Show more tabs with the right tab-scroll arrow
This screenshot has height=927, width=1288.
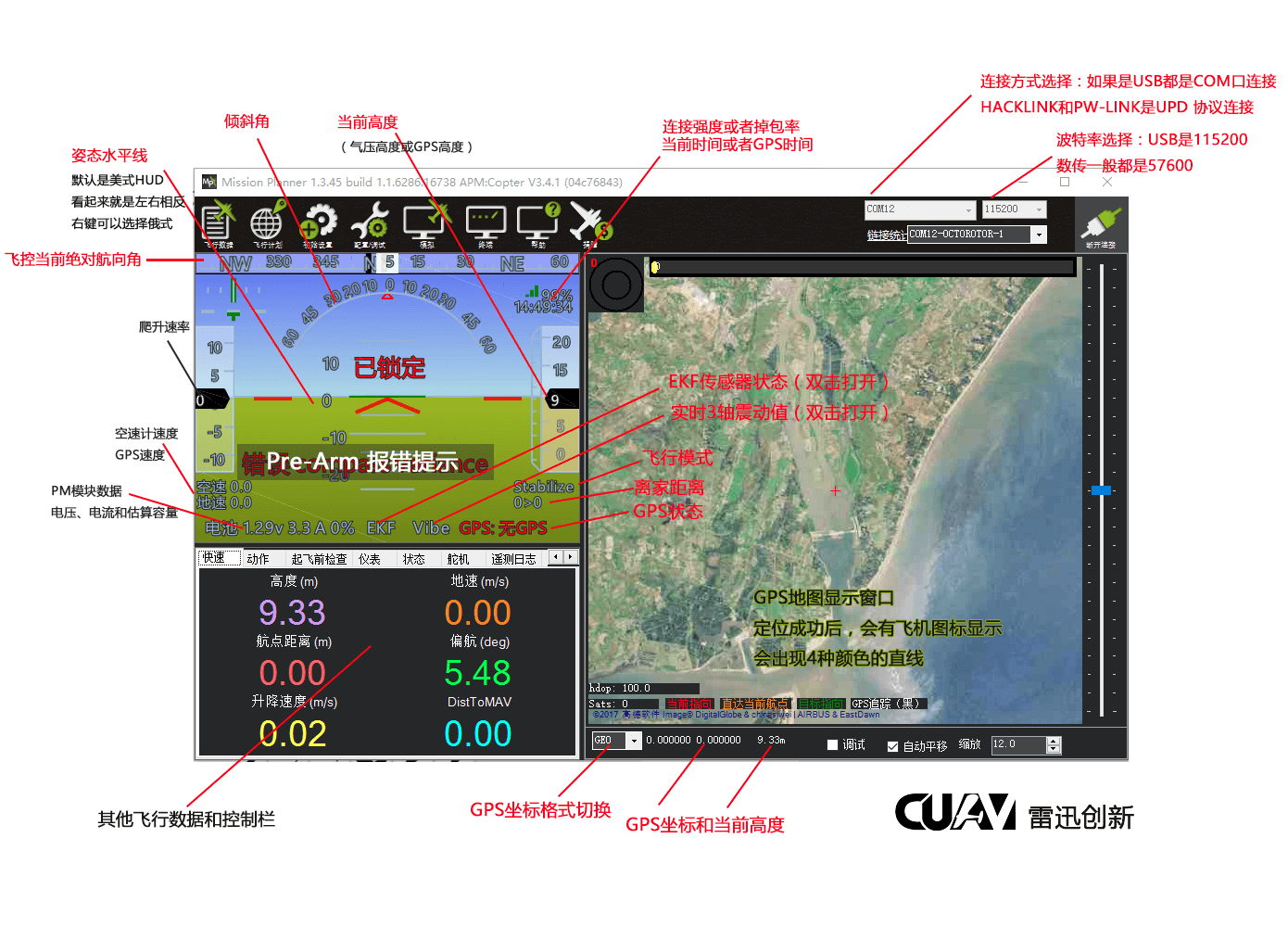click(x=571, y=557)
